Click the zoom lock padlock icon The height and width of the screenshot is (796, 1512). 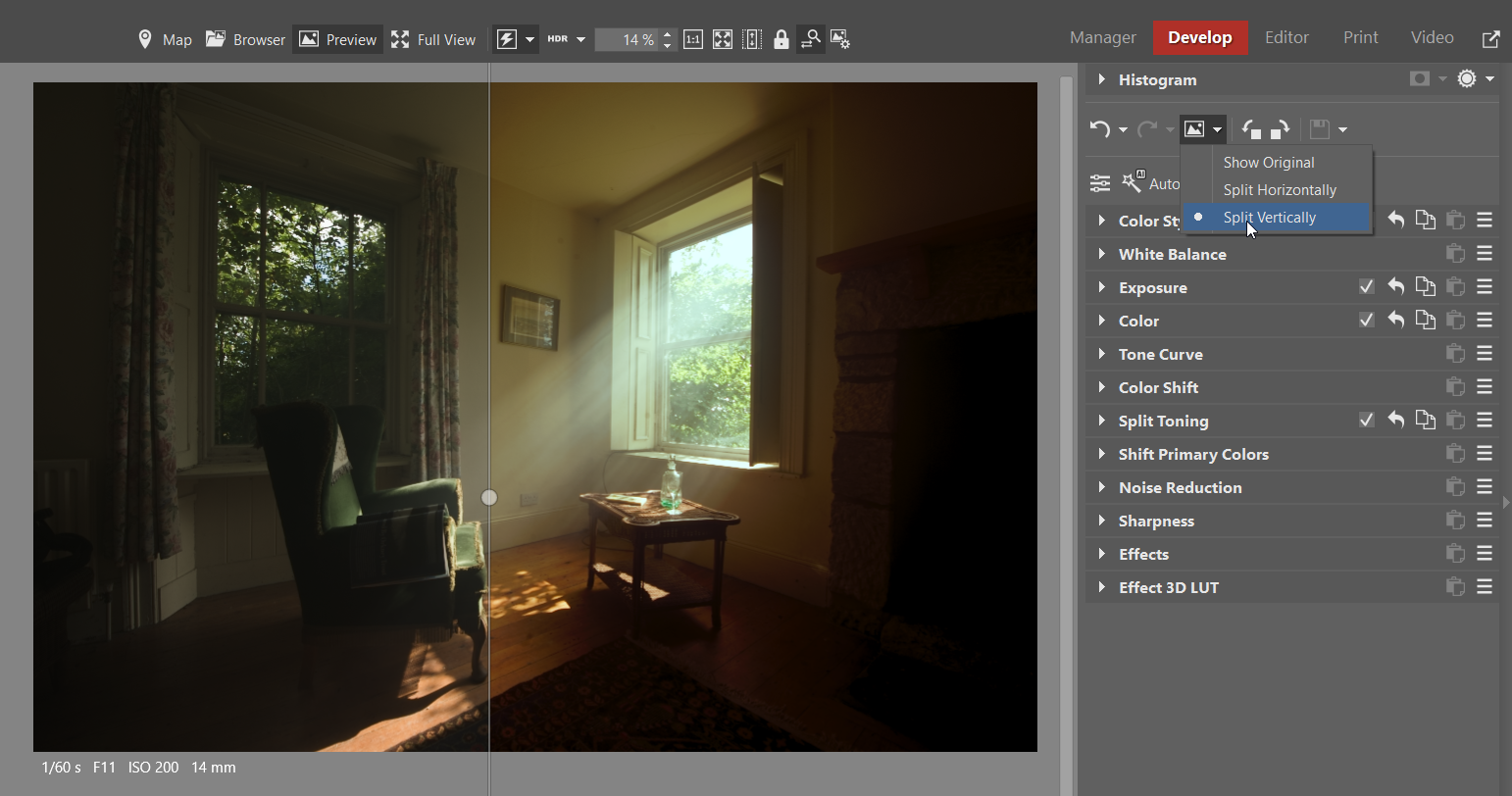point(781,39)
